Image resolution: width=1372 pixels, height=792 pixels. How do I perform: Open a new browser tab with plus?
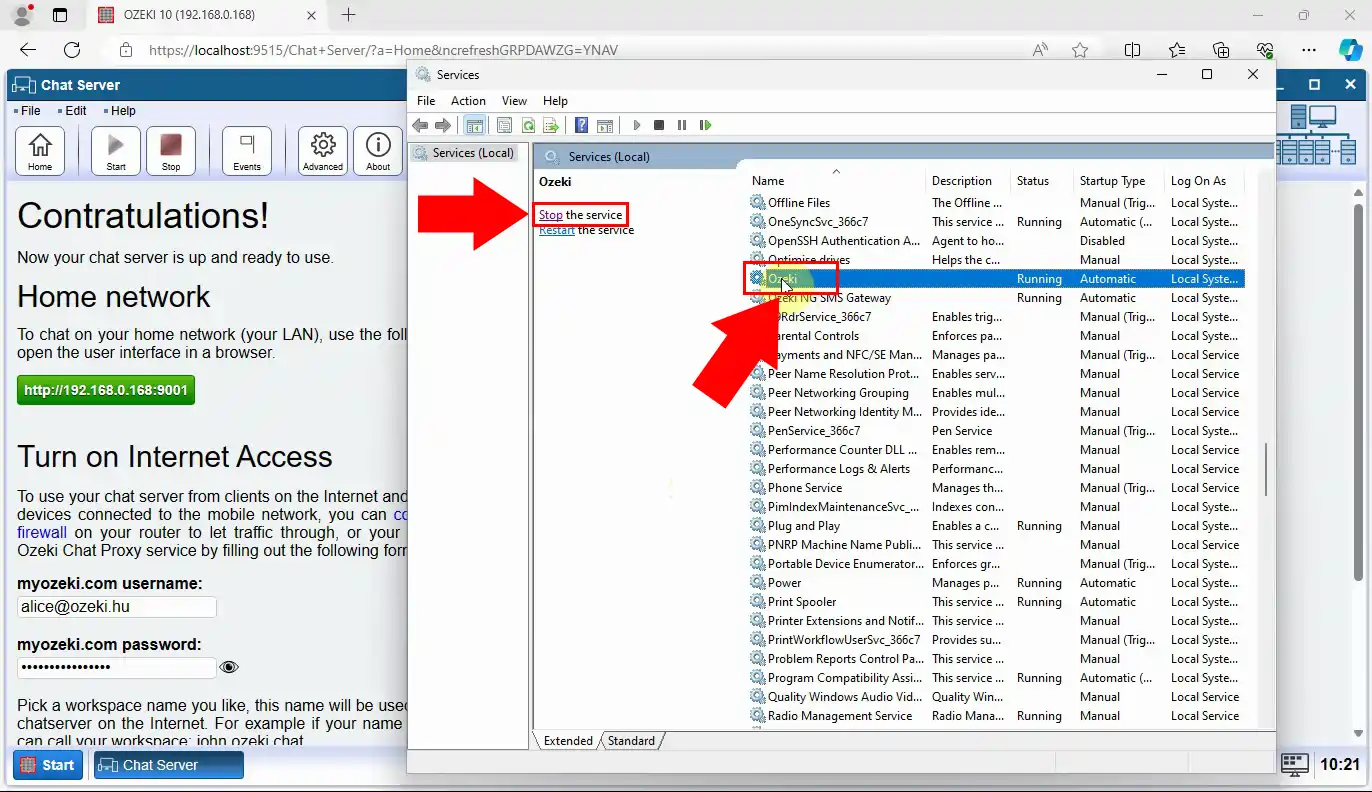(x=348, y=15)
